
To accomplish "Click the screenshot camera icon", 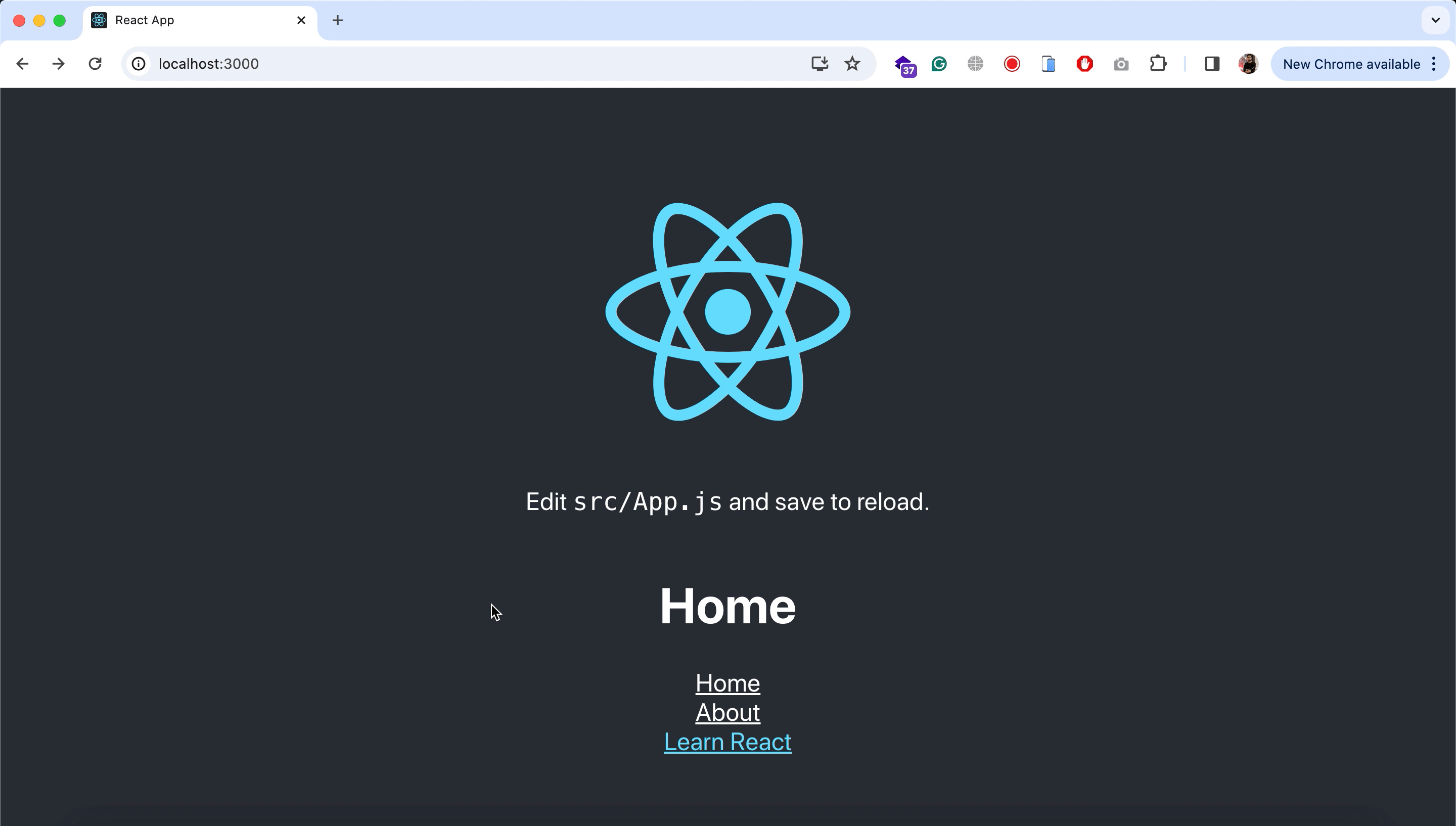I will click(x=1121, y=63).
